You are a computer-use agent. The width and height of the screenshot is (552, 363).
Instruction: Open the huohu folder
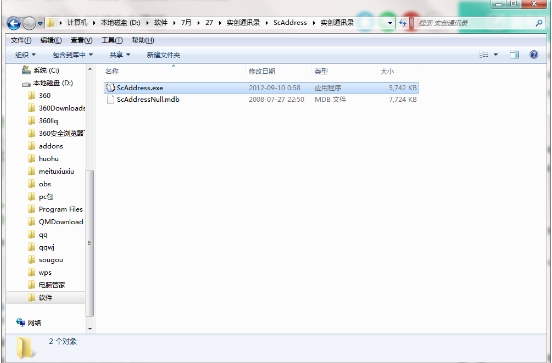click(x=49, y=159)
